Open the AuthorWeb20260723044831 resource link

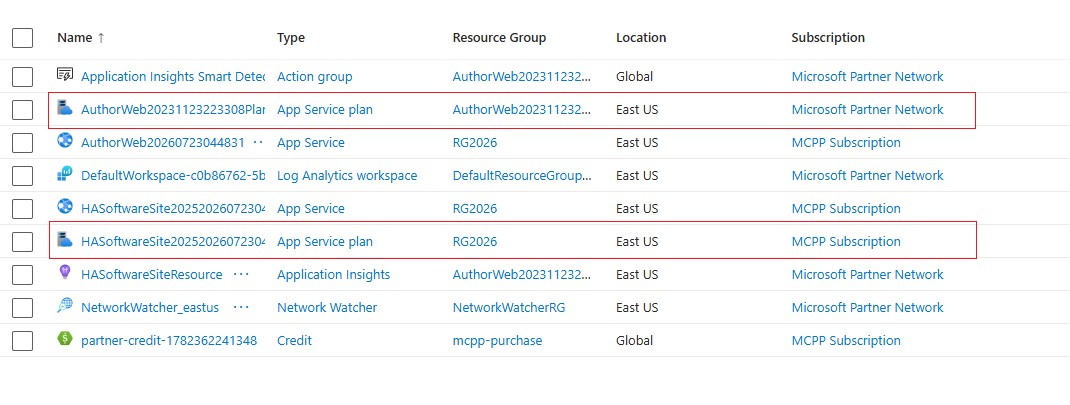(x=162, y=143)
